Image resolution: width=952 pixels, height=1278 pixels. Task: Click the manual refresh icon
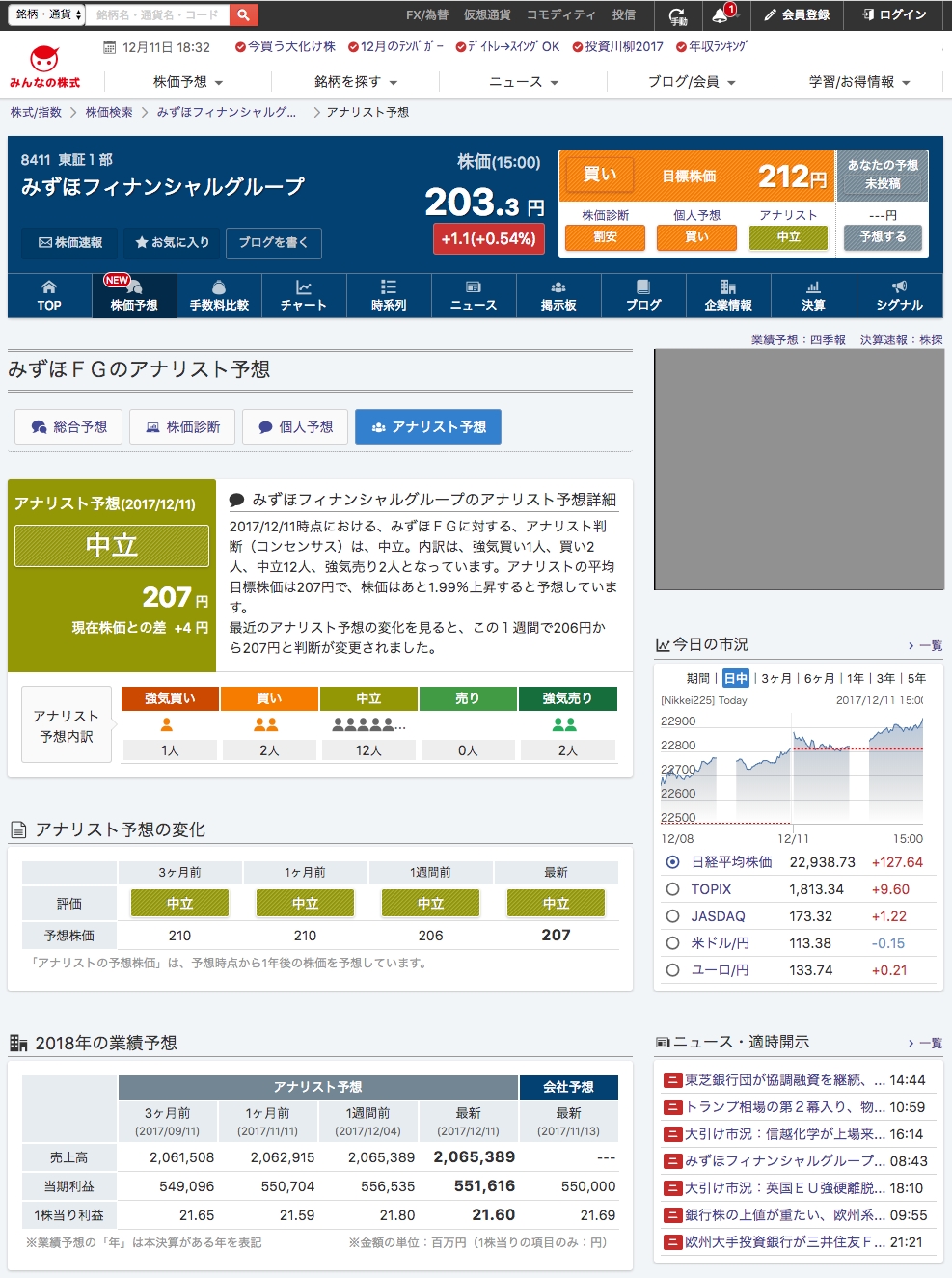tap(678, 15)
